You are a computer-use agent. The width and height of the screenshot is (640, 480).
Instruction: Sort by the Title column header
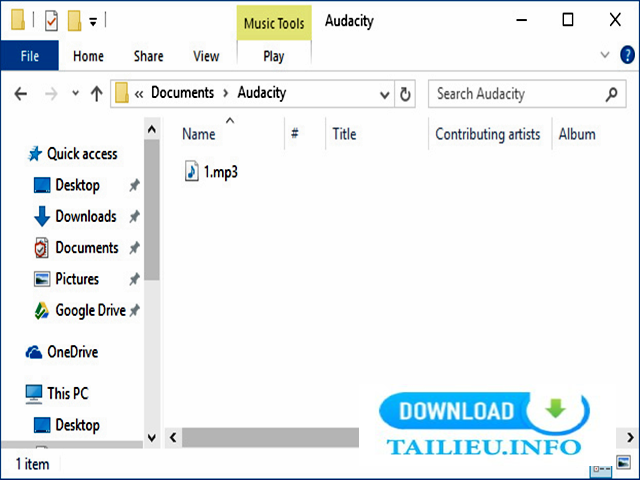[x=344, y=134]
